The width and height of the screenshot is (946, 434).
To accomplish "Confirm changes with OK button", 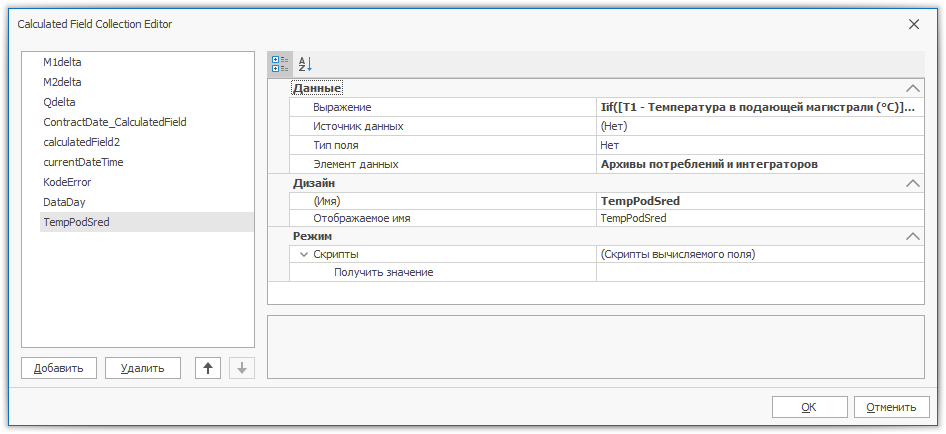I will click(809, 407).
